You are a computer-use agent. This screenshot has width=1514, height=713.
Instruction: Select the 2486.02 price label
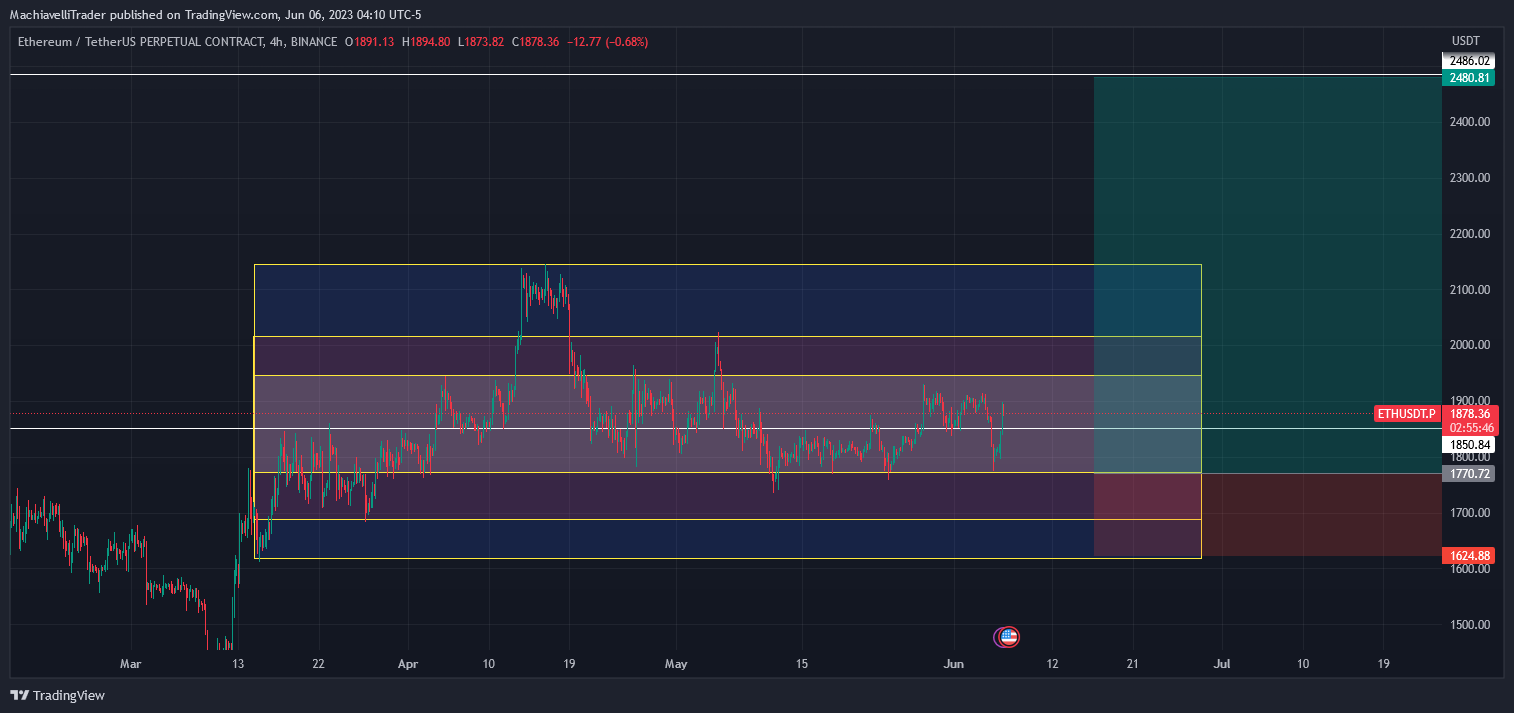click(1469, 61)
